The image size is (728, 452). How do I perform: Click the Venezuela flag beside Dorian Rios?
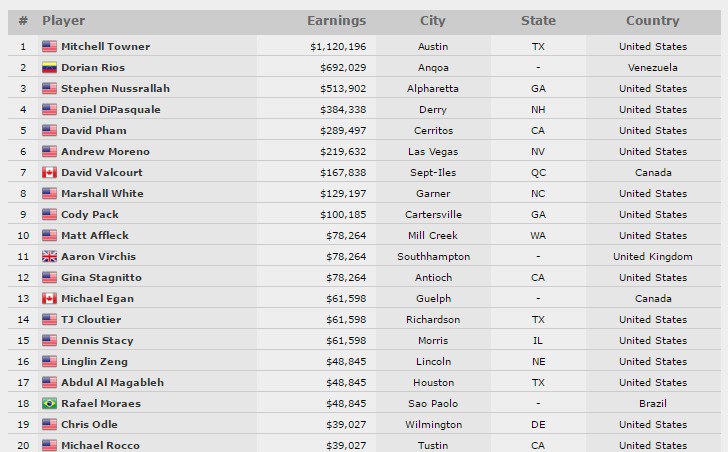[x=49, y=67]
